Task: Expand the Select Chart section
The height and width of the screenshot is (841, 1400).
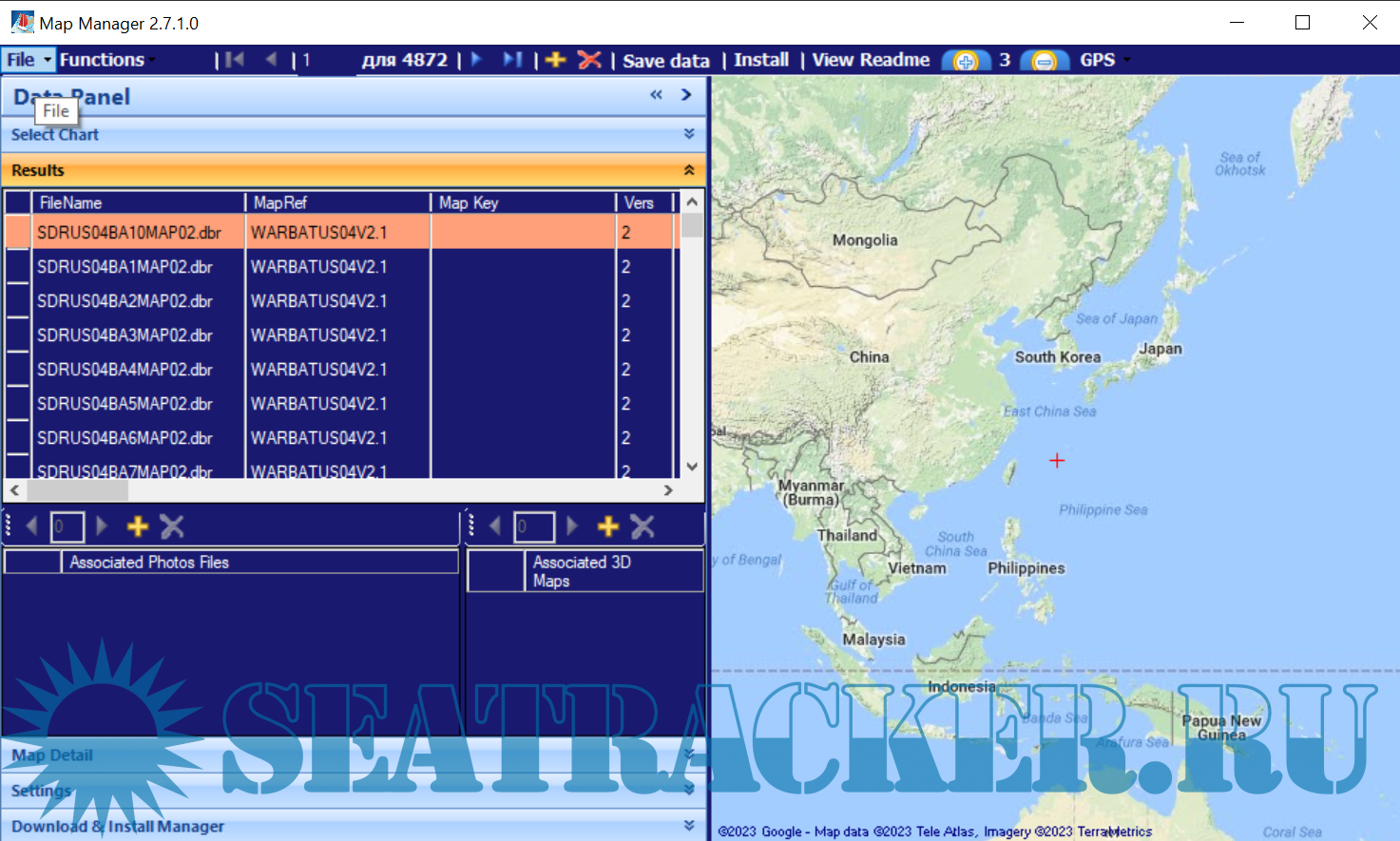Action: (689, 135)
